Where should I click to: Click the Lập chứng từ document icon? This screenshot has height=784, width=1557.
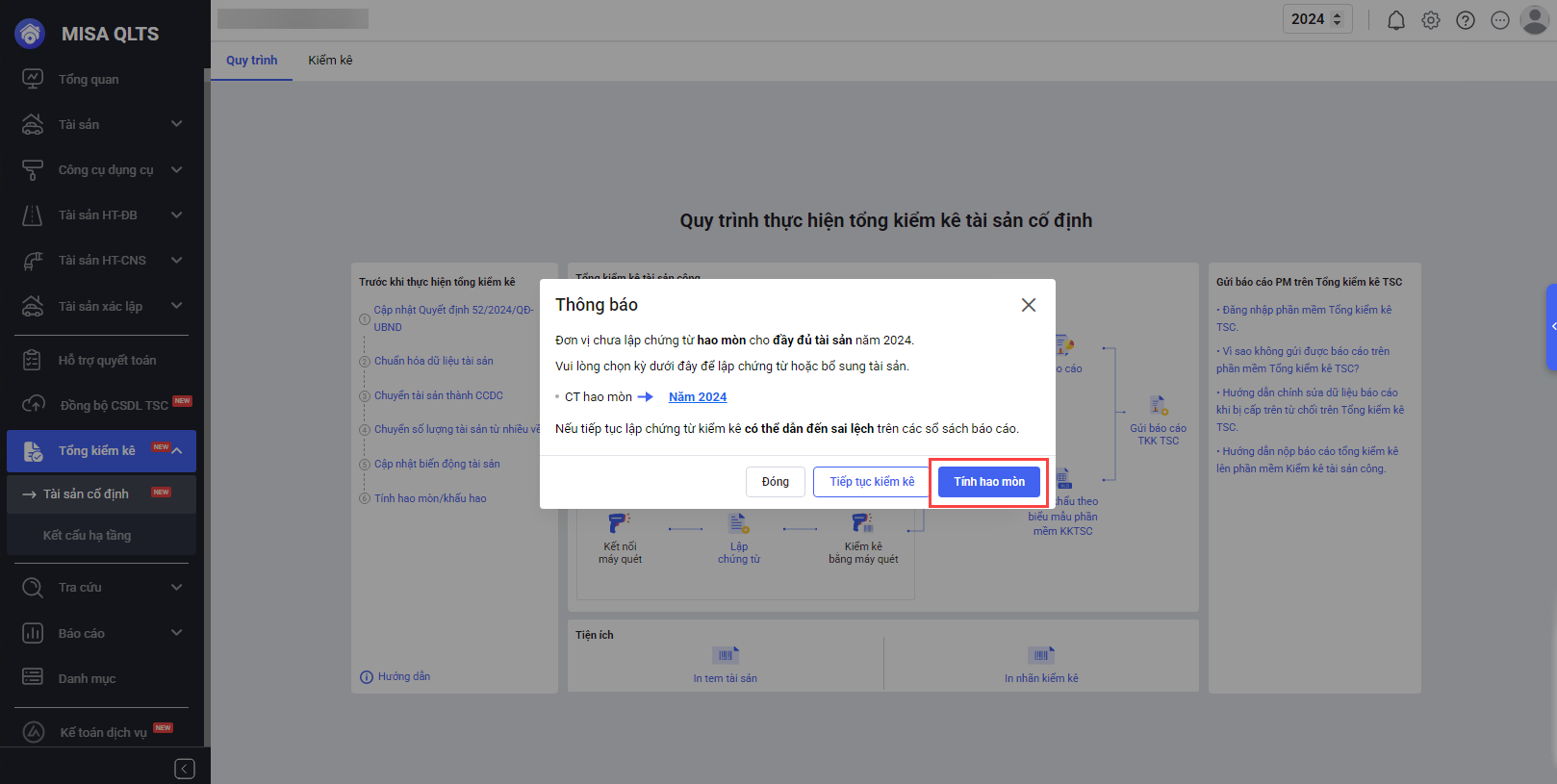pos(739,523)
